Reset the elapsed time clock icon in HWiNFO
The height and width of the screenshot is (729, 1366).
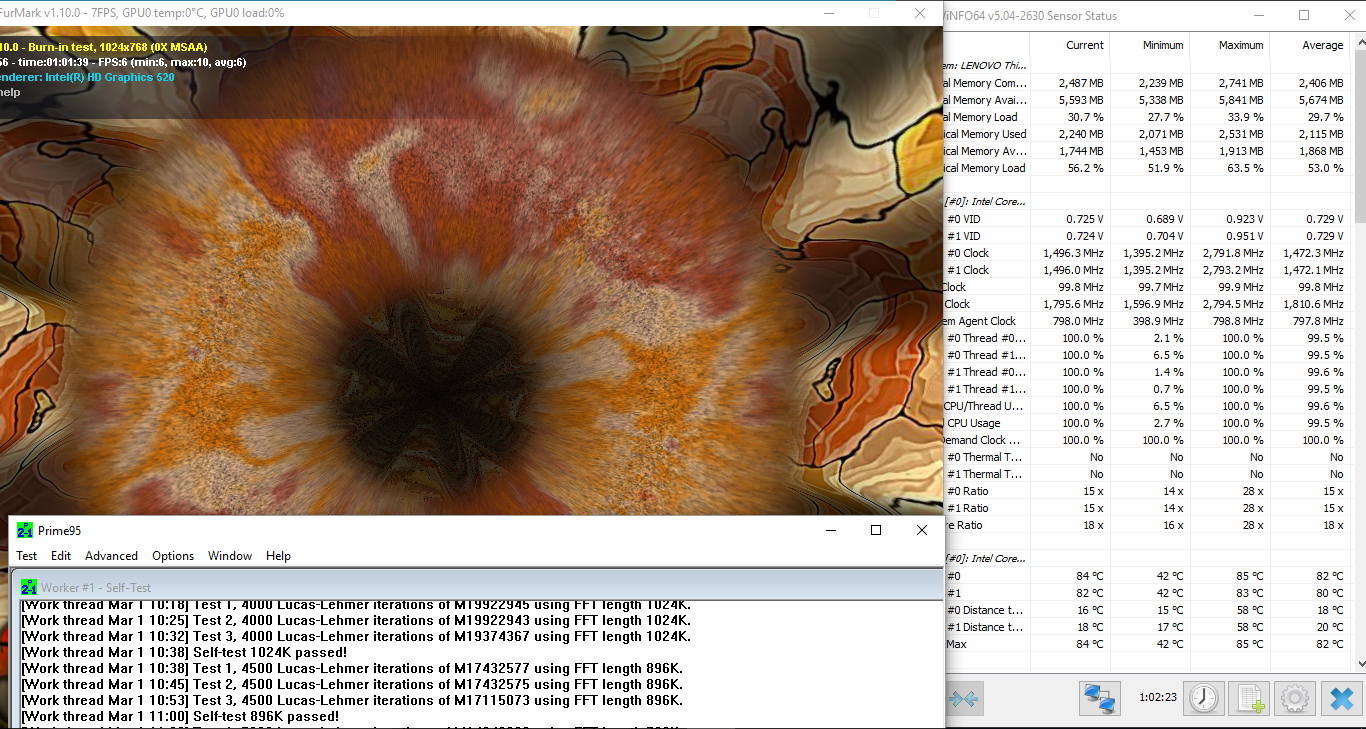pyautogui.click(x=1203, y=698)
